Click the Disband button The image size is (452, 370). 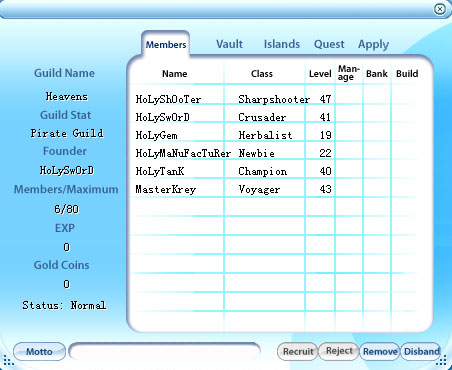click(x=421, y=351)
